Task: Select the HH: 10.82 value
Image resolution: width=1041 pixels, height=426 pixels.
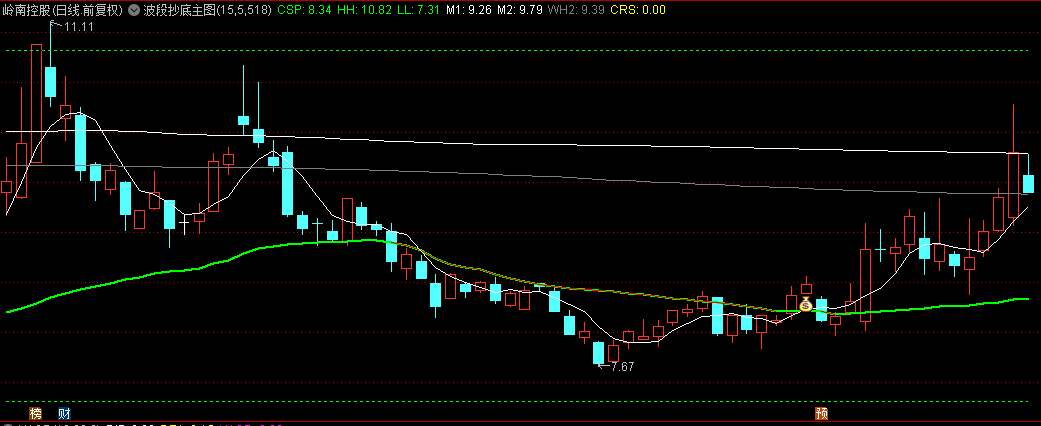Action: point(364,10)
